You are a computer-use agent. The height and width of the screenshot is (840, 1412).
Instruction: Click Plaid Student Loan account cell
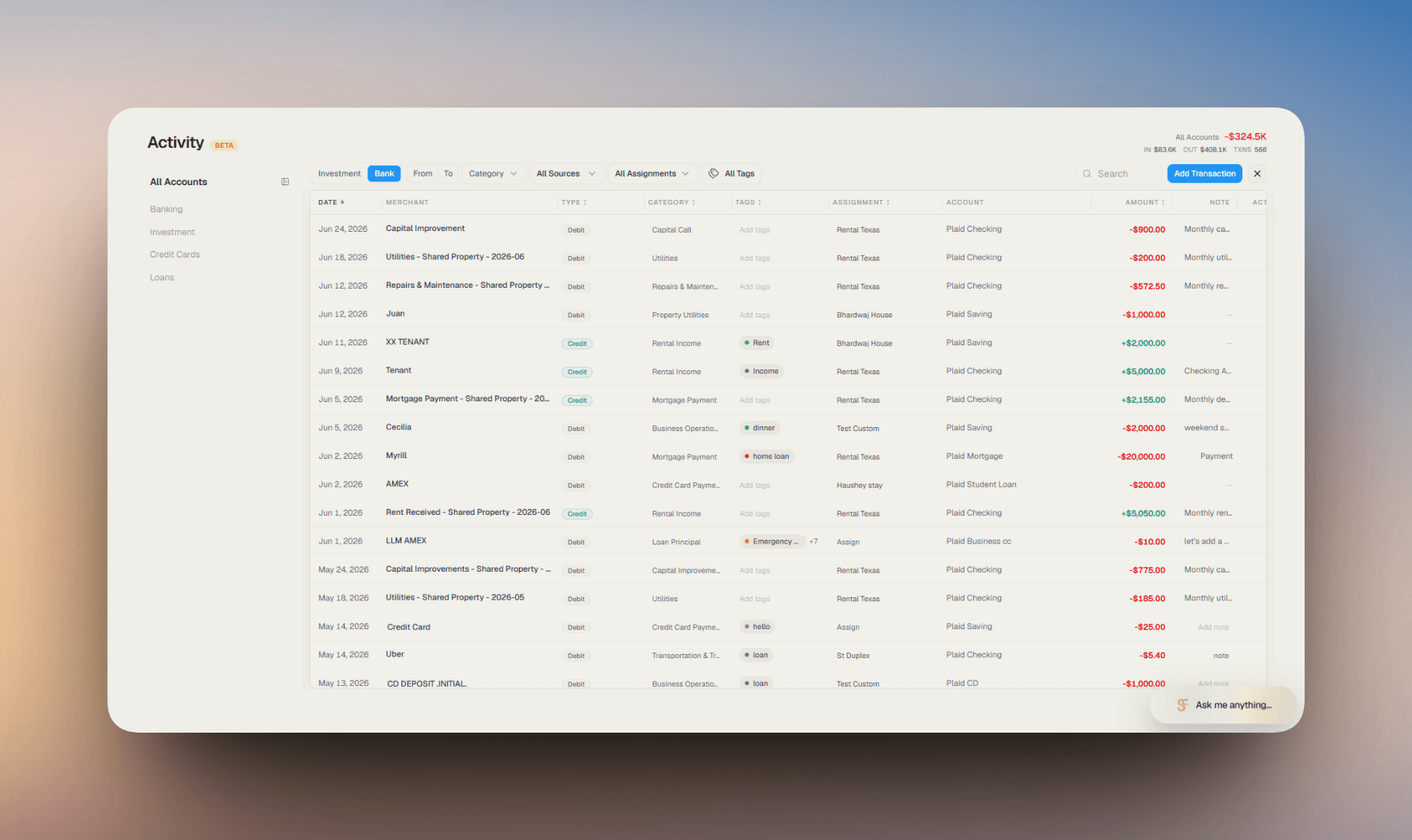tap(981, 485)
